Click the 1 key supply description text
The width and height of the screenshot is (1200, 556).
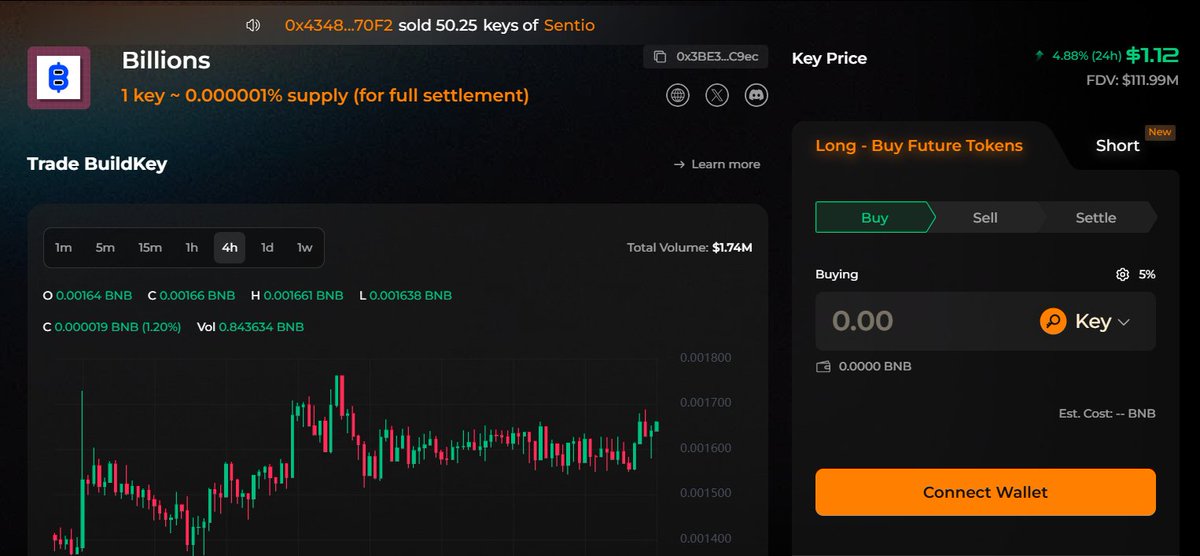click(325, 96)
